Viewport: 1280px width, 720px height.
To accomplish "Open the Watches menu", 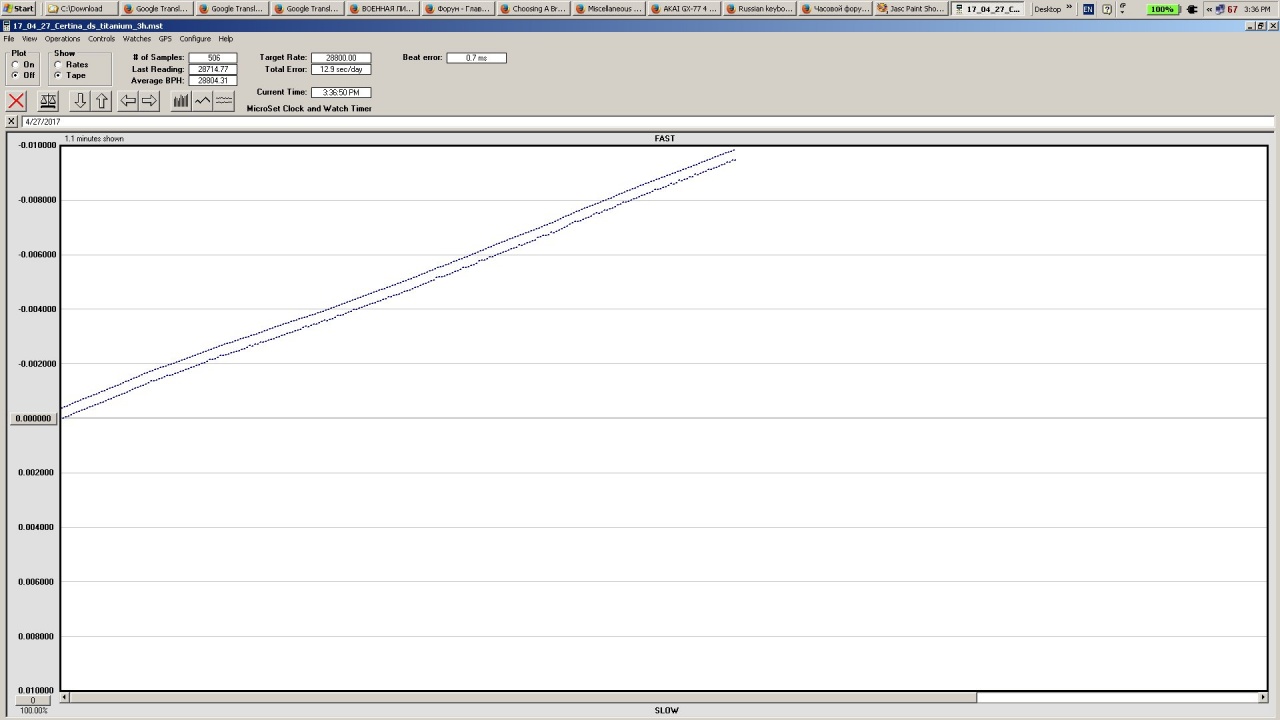I will (137, 39).
